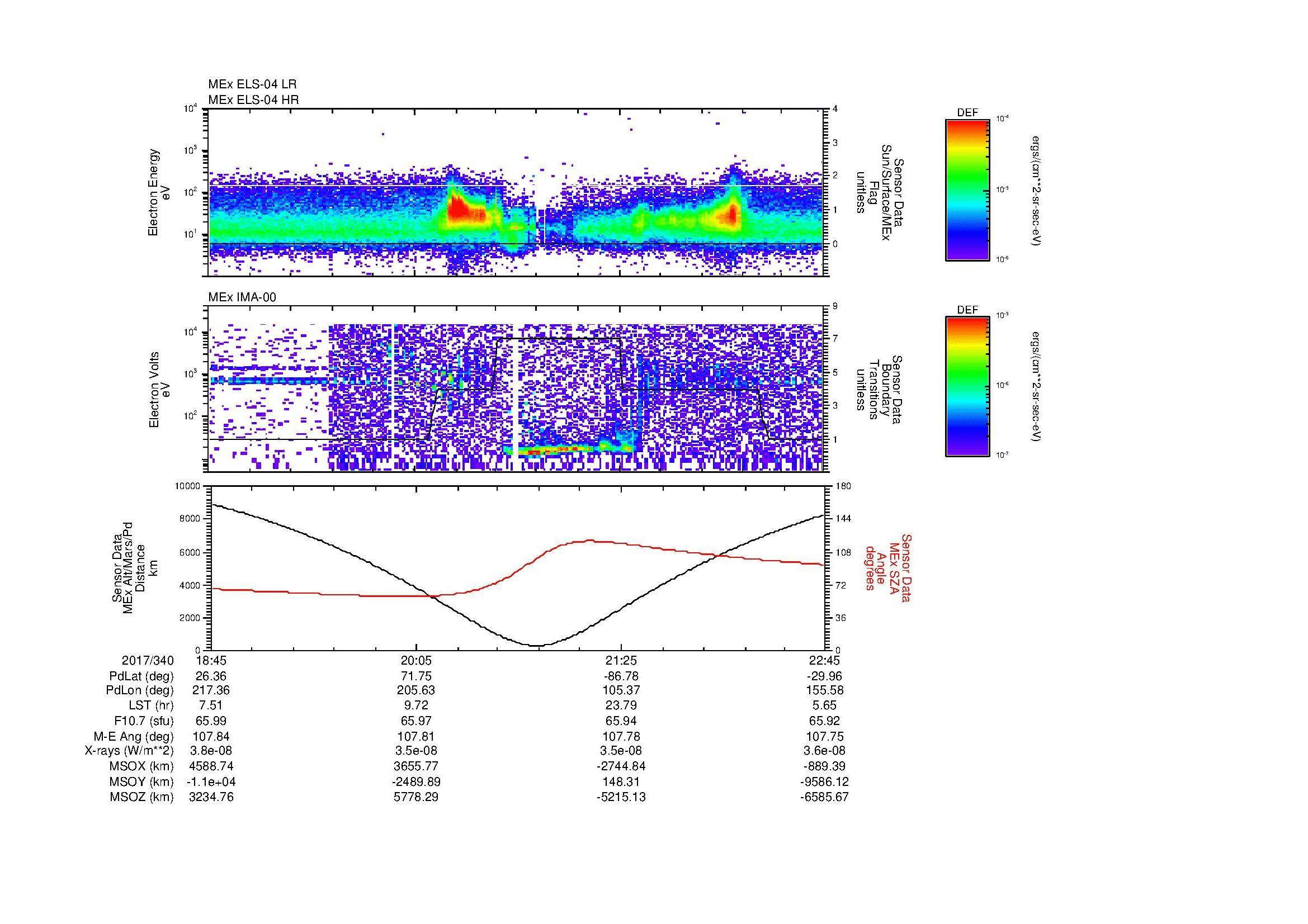Click the MSOZ value -5215.13
This screenshot has width=1308, height=924.
[621, 797]
